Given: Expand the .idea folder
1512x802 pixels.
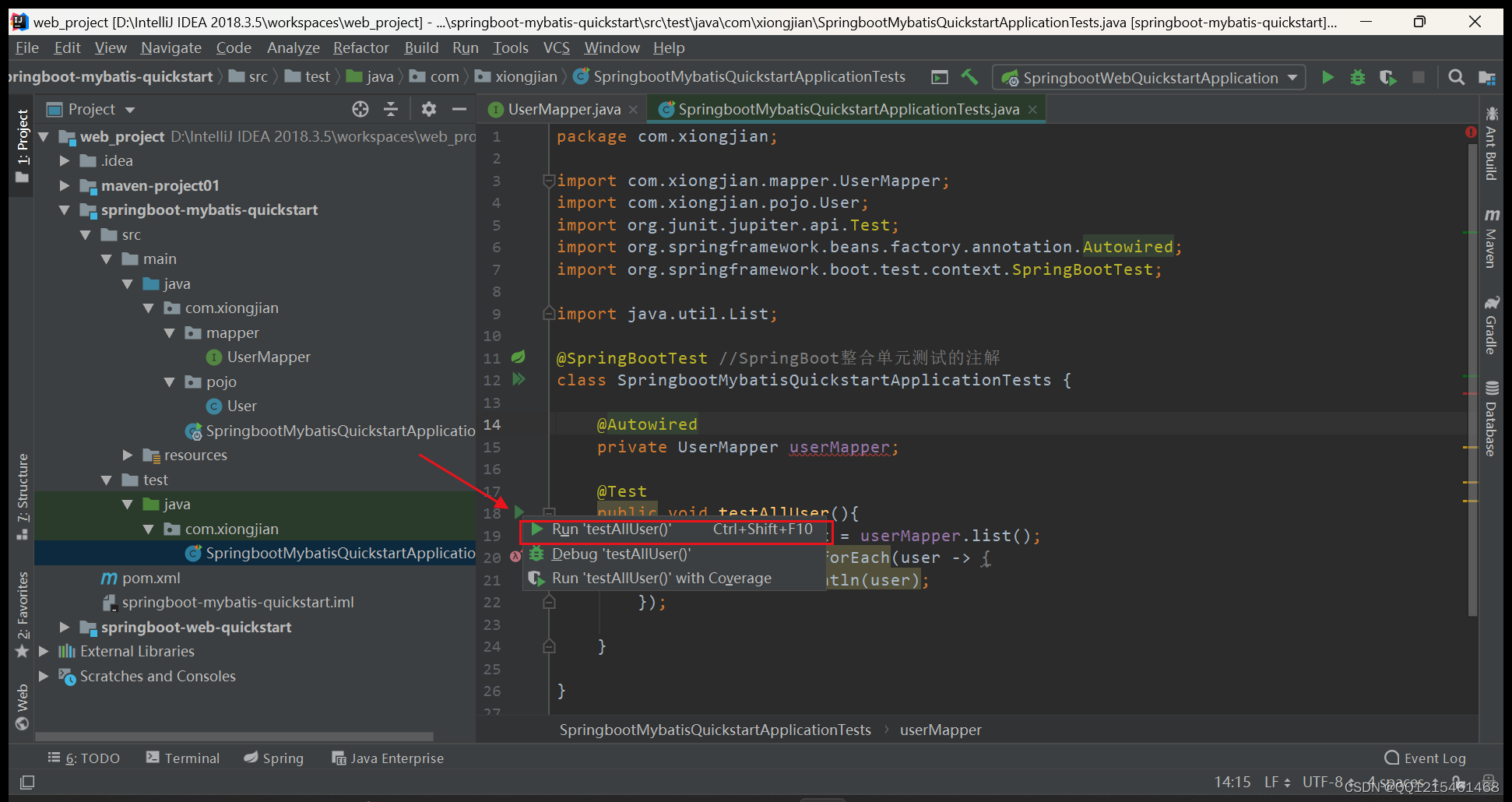Looking at the screenshot, I should [x=65, y=161].
